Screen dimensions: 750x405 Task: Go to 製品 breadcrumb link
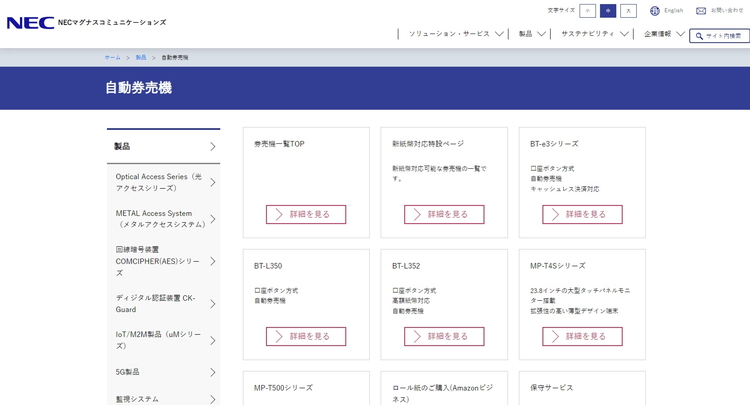(141, 57)
